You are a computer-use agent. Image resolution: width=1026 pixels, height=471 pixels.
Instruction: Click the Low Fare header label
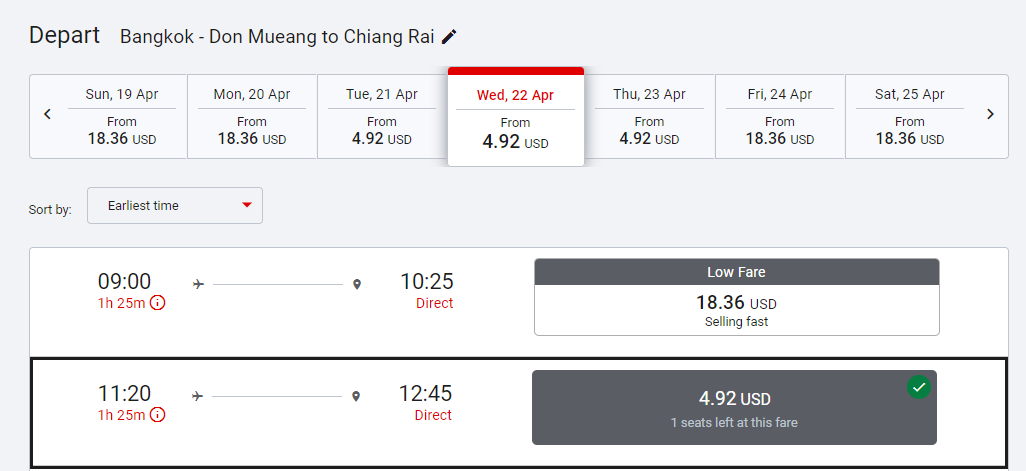click(x=736, y=272)
